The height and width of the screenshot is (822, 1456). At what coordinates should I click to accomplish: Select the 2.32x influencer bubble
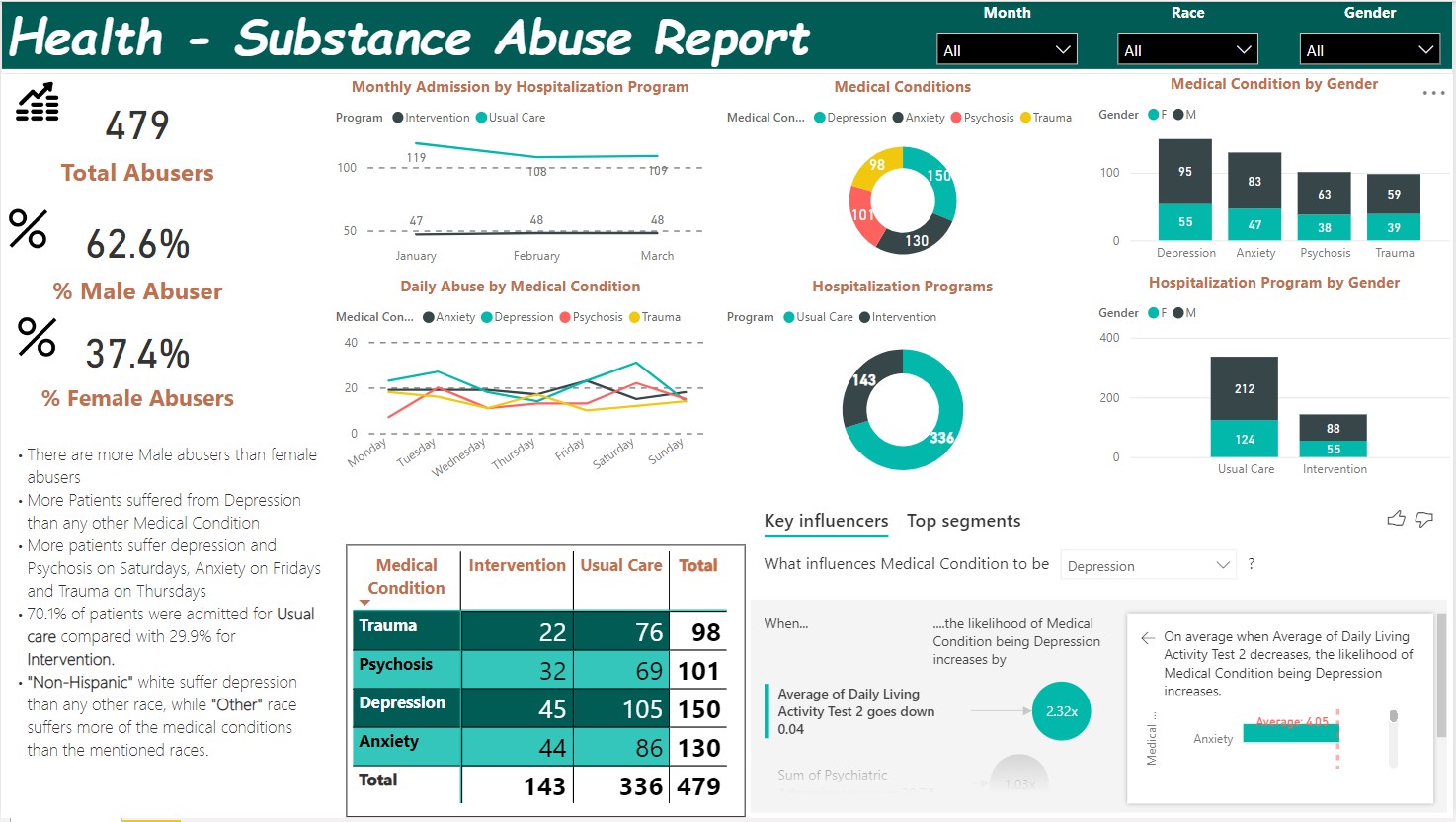1061,711
